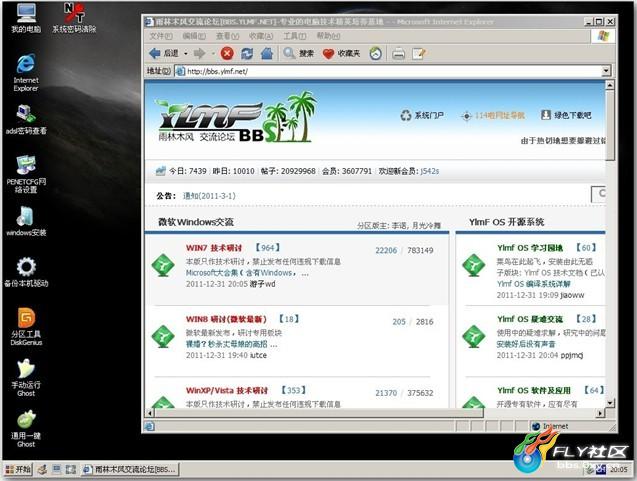
Task: Open the 安装好后没有声音 post link
Action: (526, 344)
